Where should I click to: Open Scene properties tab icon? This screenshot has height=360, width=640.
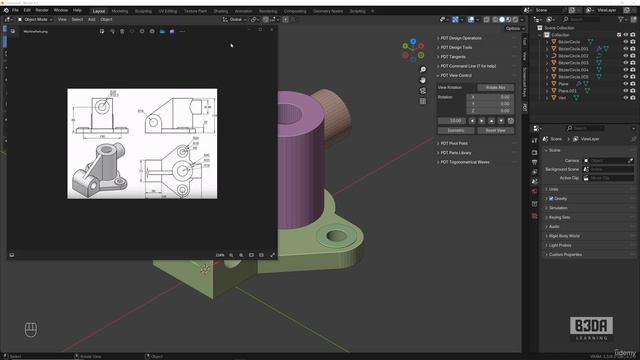click(535, 181)
